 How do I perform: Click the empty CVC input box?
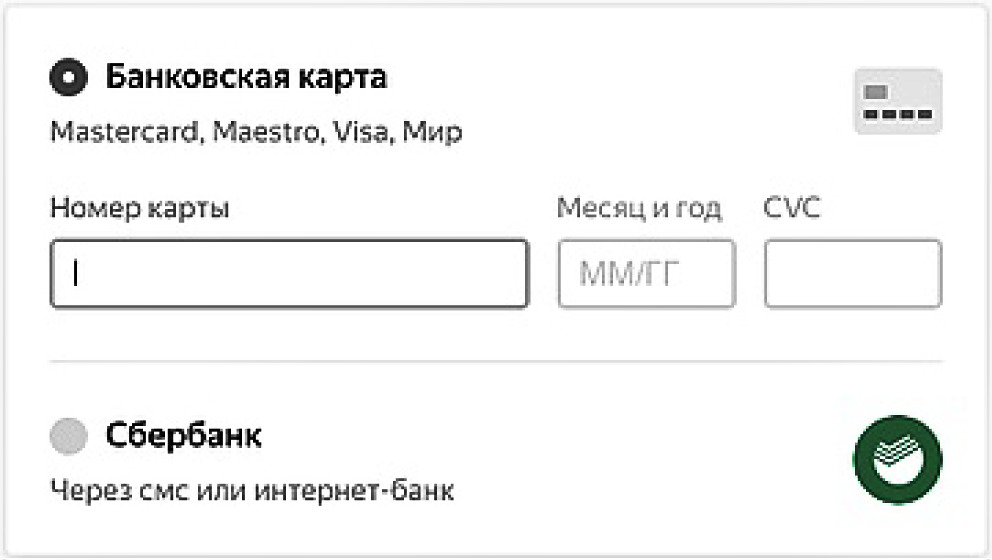coord(852,274)
